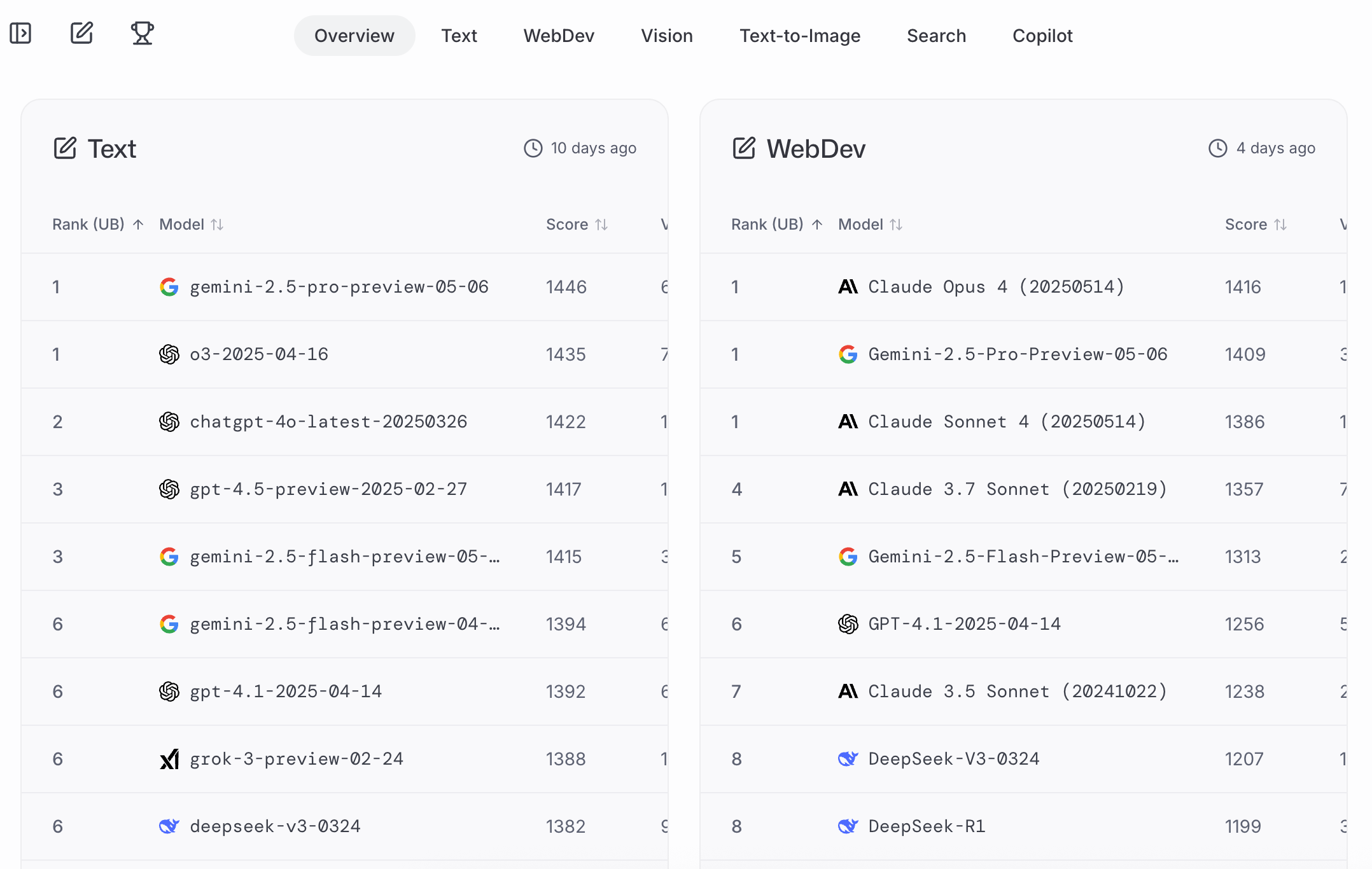Sort Text table by Score
The width and height of the screenshot is (1372, 869).
click(577, 225)
